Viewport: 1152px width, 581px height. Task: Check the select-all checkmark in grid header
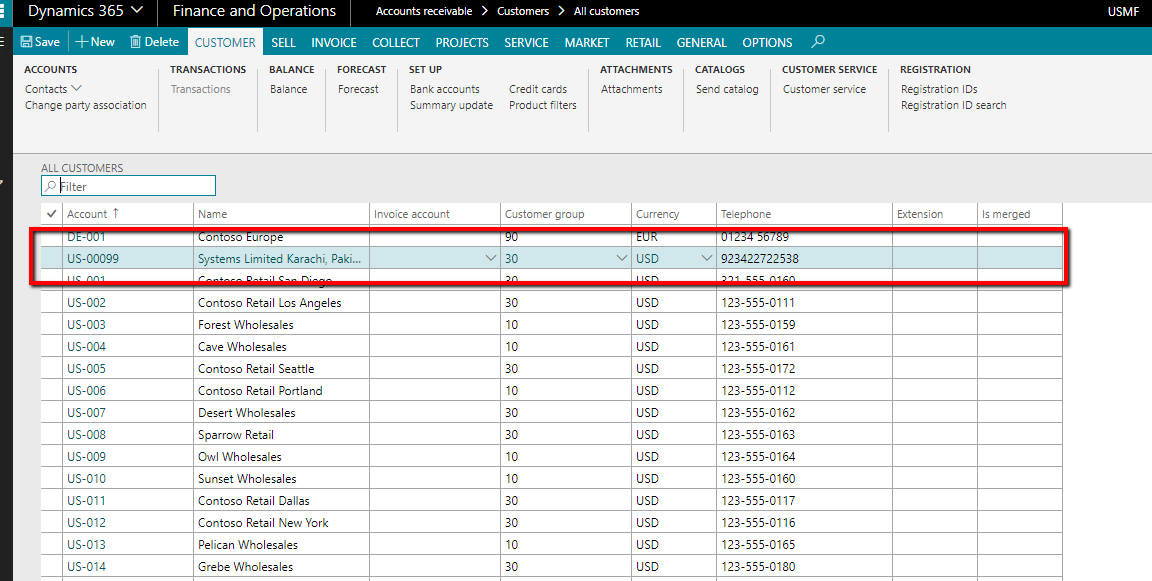(x=51, y=213)
